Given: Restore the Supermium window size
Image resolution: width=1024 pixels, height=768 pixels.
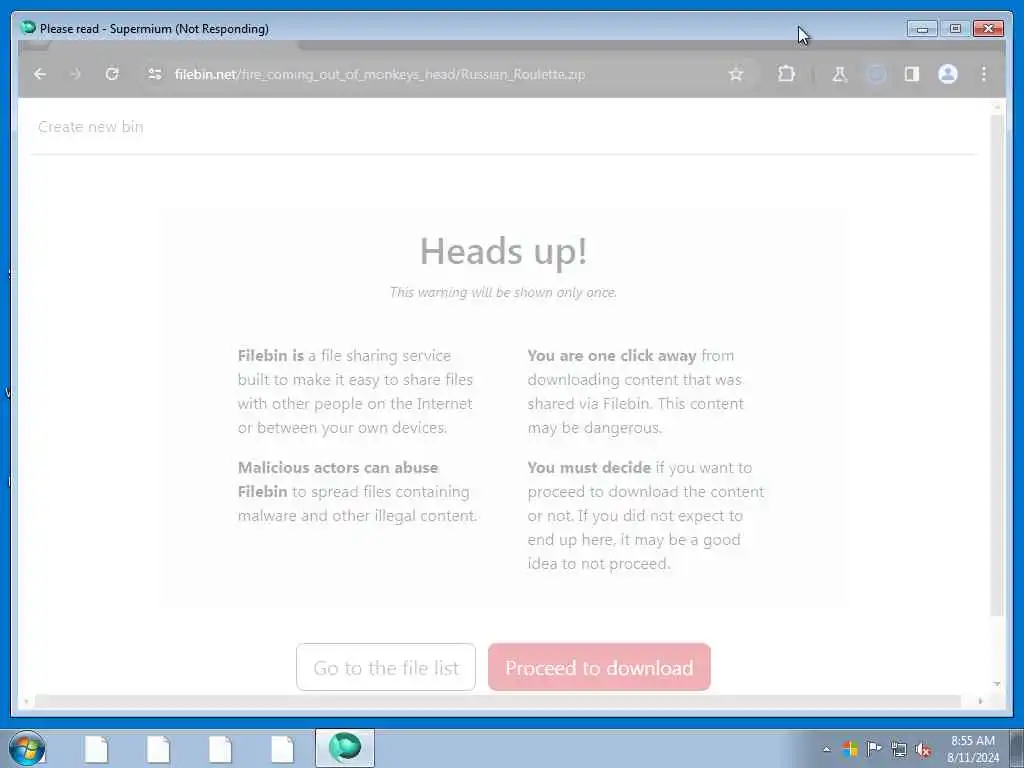Looking at the screenshot, I should point(955,28).
